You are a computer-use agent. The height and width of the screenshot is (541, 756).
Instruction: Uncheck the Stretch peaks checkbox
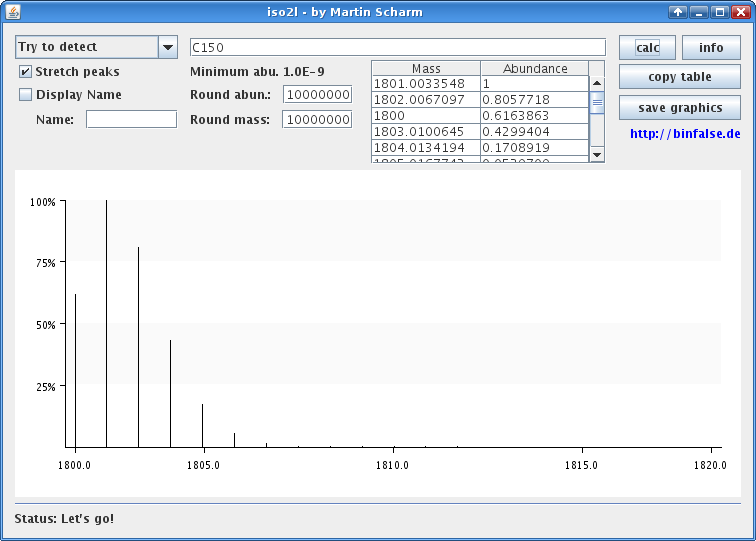point(26,72)
